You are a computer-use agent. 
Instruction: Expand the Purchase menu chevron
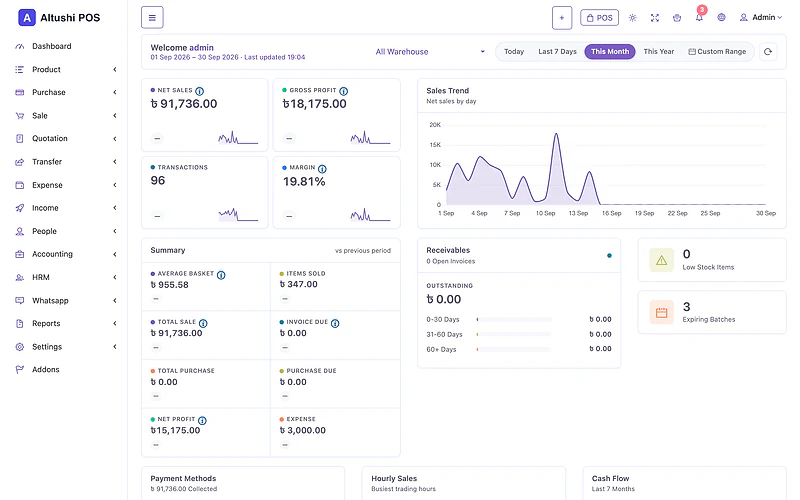115,92
